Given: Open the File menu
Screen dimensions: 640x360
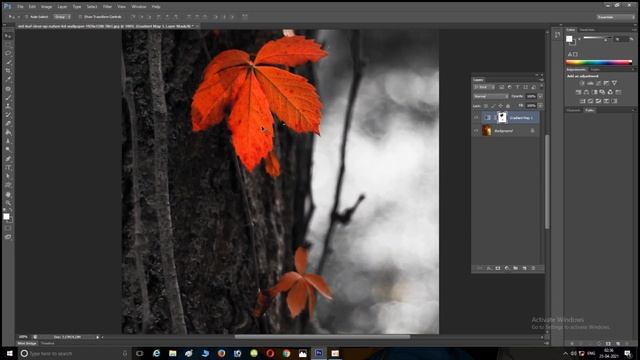Looking at the screenshot, I should [x=20, y=7].
